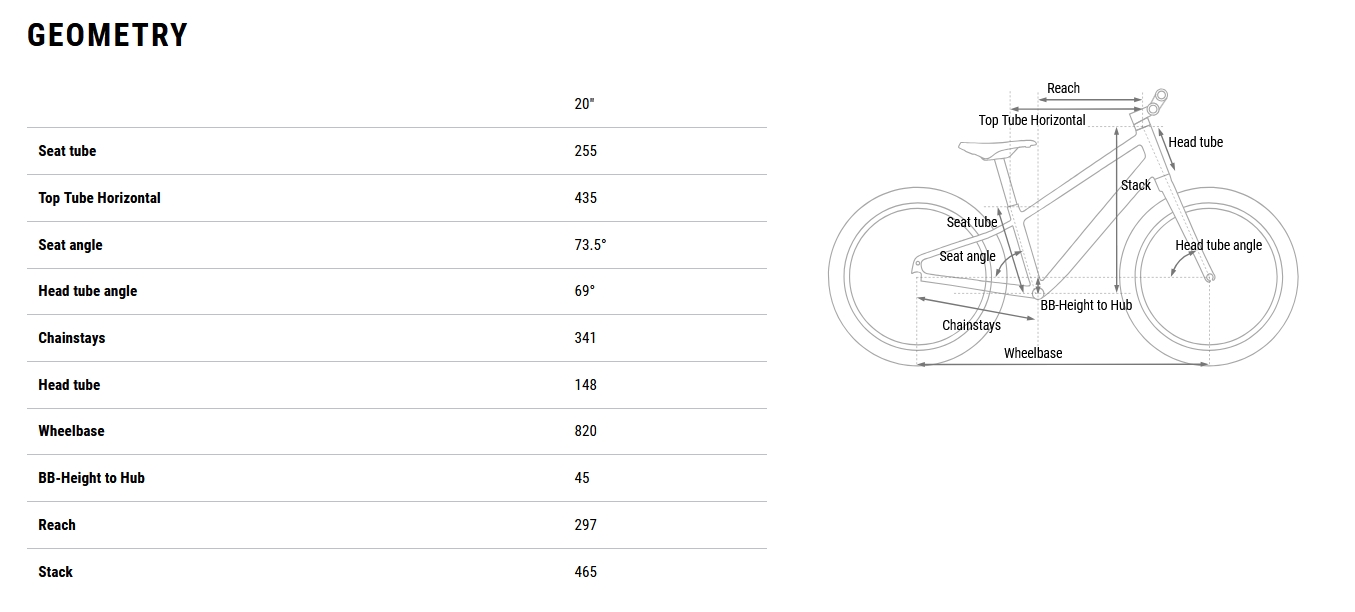The width and height of the screenshot is (1355, 612).
Task: Click the Seat tube row label in table
Action: click(67, 151)
